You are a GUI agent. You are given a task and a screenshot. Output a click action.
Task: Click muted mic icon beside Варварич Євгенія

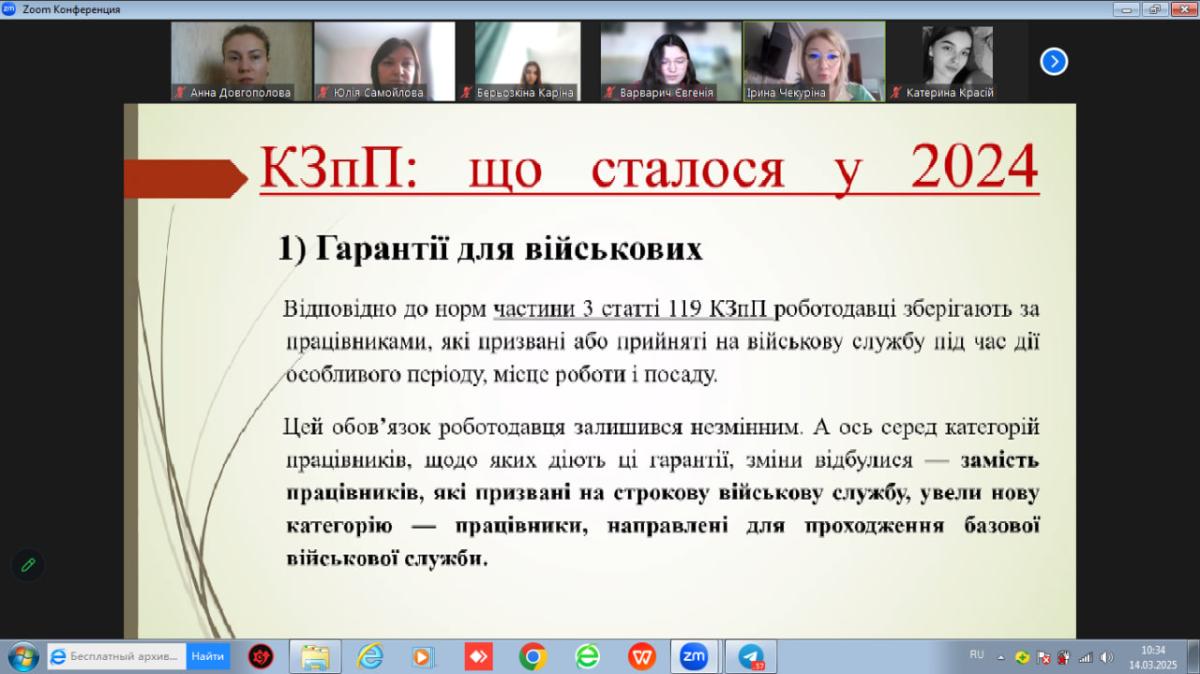click(x=611, y=92)
